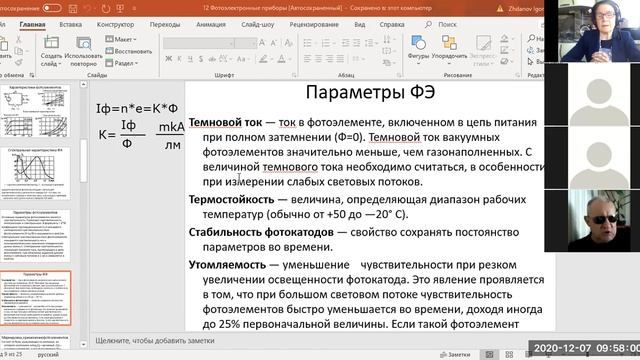Center the paragraph text
This screenshot has height=360, width=640.
click(318, 59)
